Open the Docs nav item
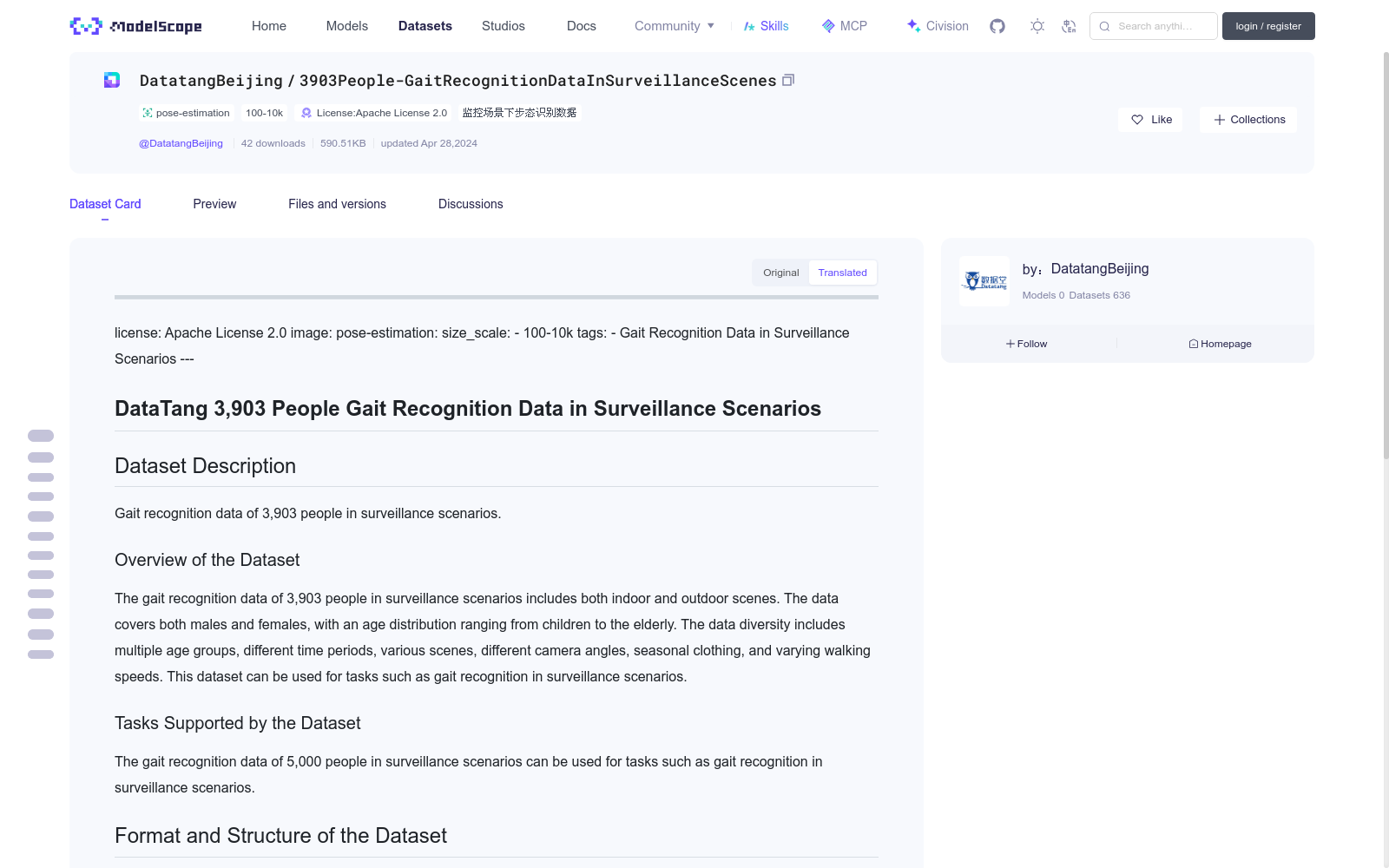This screenshot has height=868, width=1389. pyautogui.click(x=582, y=26)
